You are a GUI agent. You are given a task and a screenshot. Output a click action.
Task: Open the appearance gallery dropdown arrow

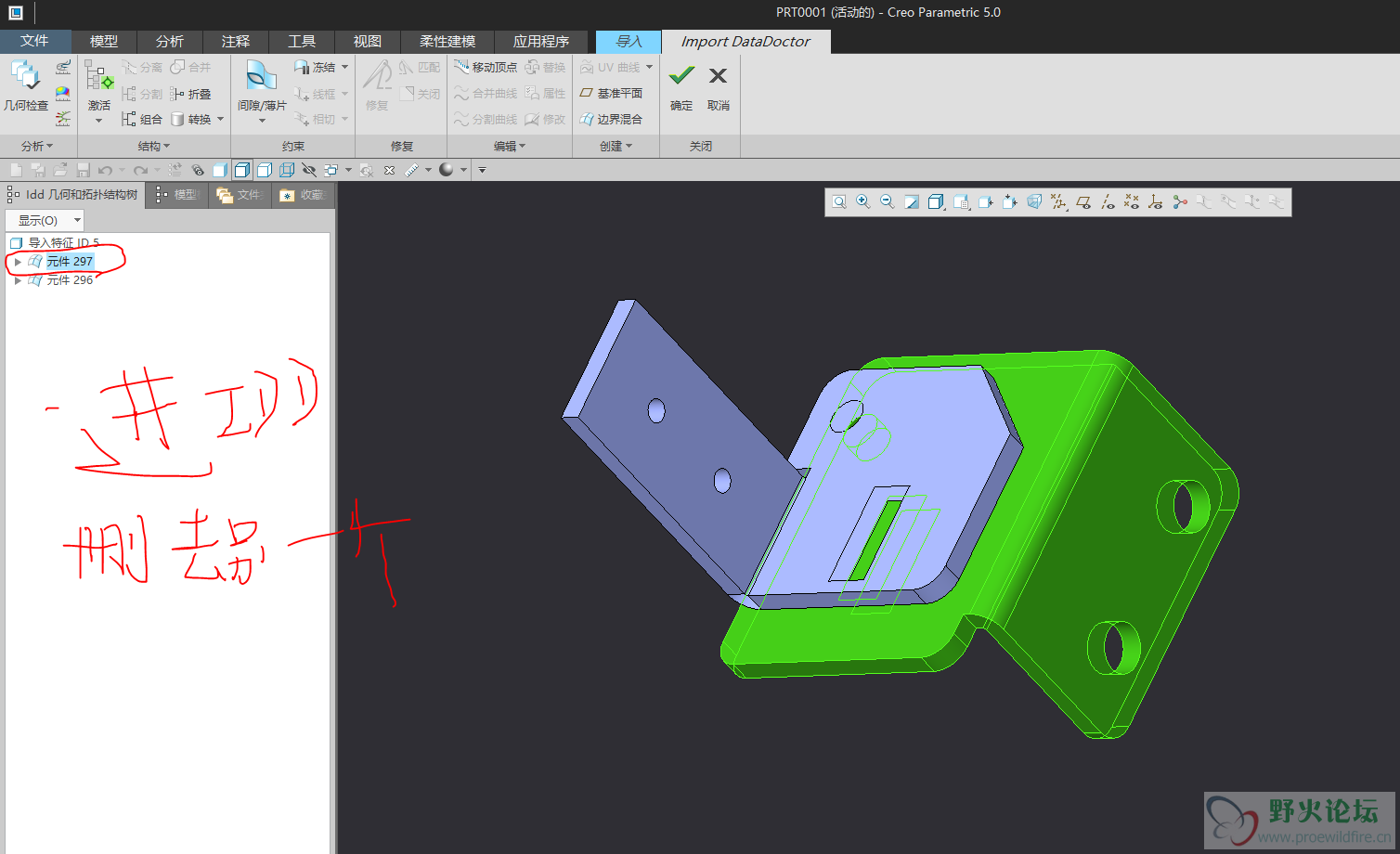point(463,170)
